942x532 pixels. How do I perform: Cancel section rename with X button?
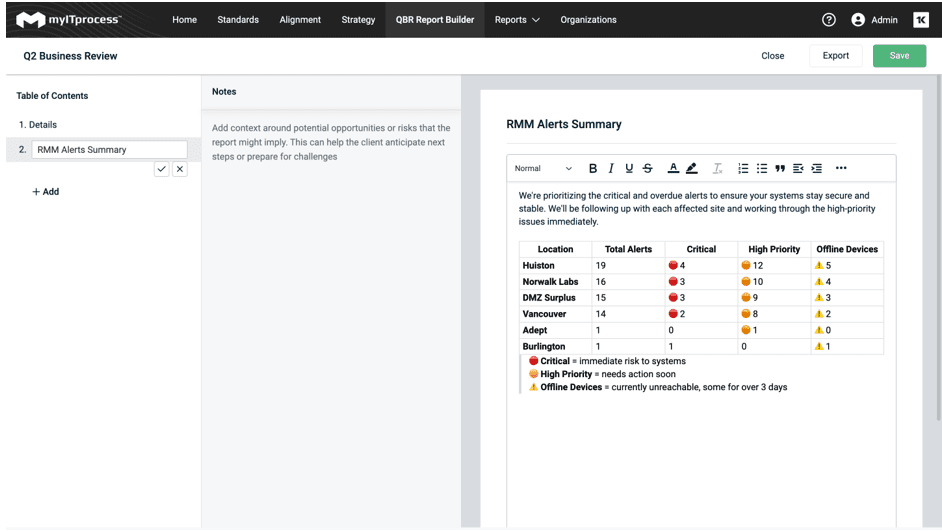[180, 170]
